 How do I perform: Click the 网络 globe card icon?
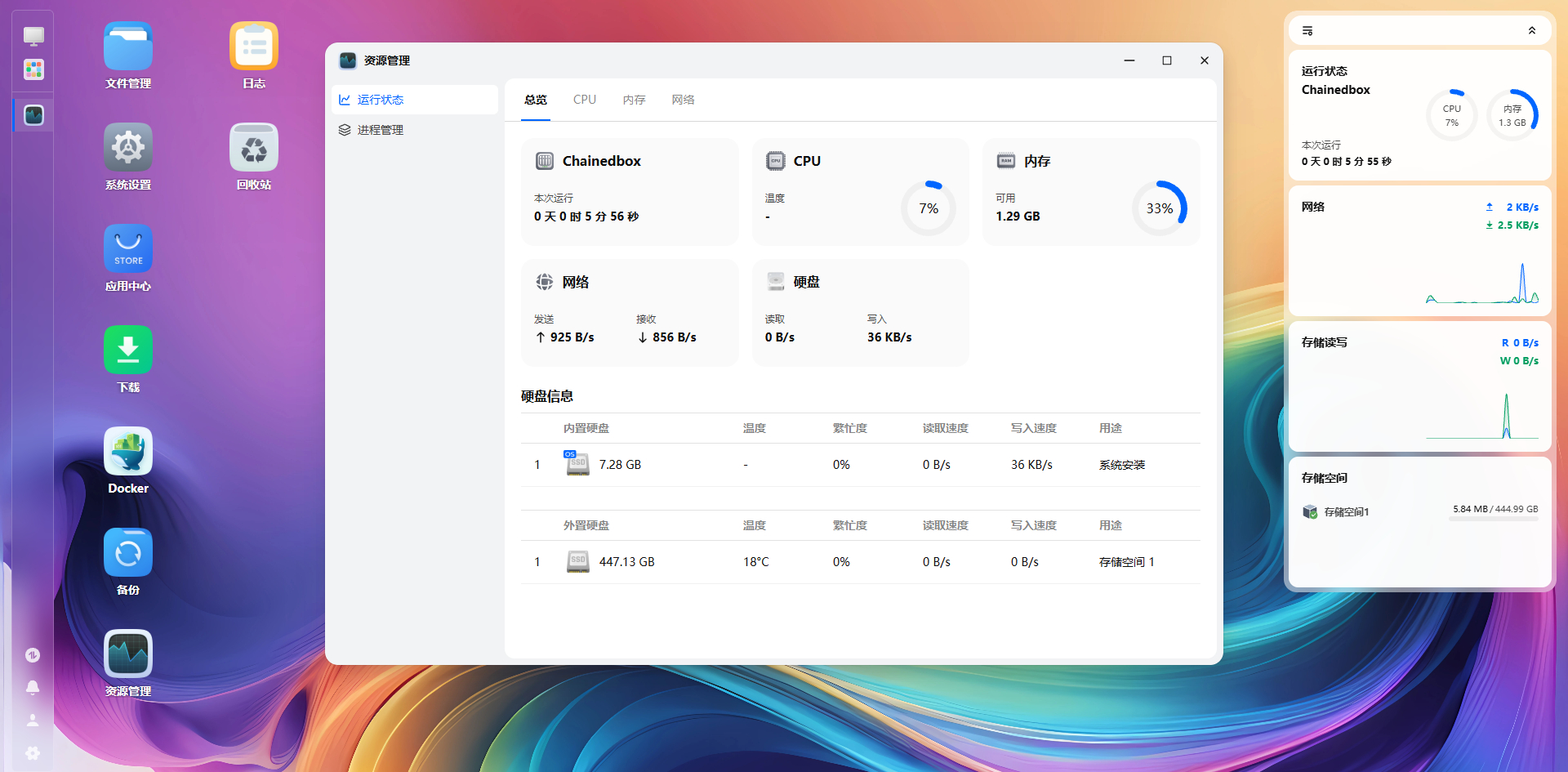[x=545, y=282]
